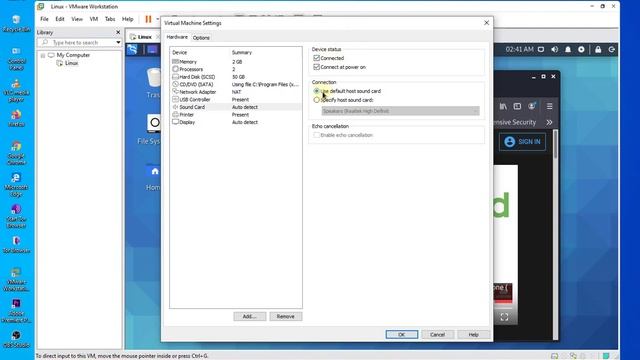Open the Tabs menu
The height and width of the screenshot is (360, 640).
click(x=110, y=19)
